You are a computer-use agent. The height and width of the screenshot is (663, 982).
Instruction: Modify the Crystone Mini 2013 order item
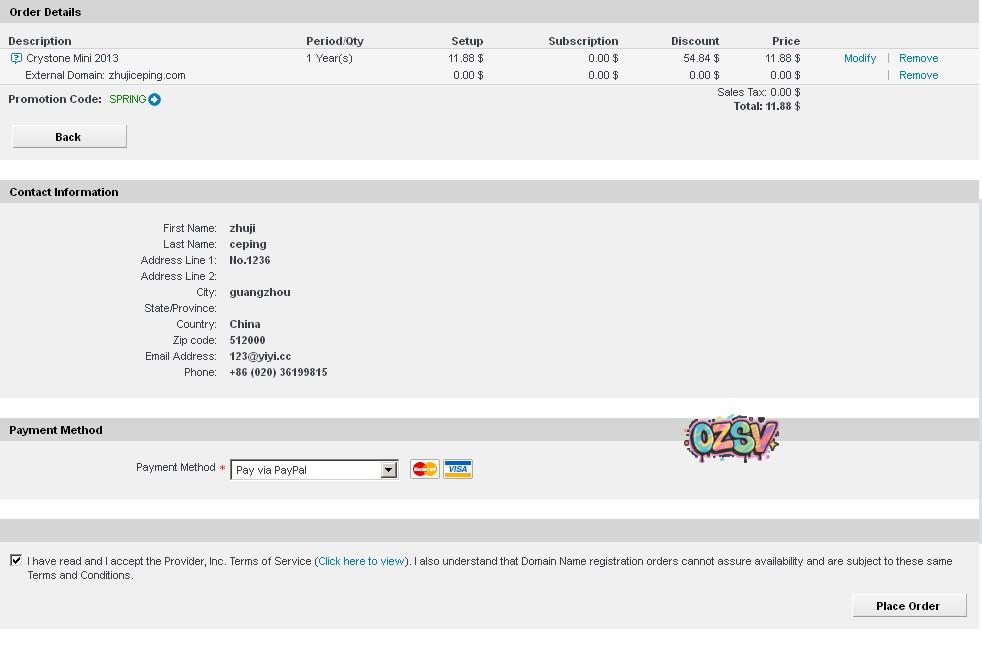(859, 58)
